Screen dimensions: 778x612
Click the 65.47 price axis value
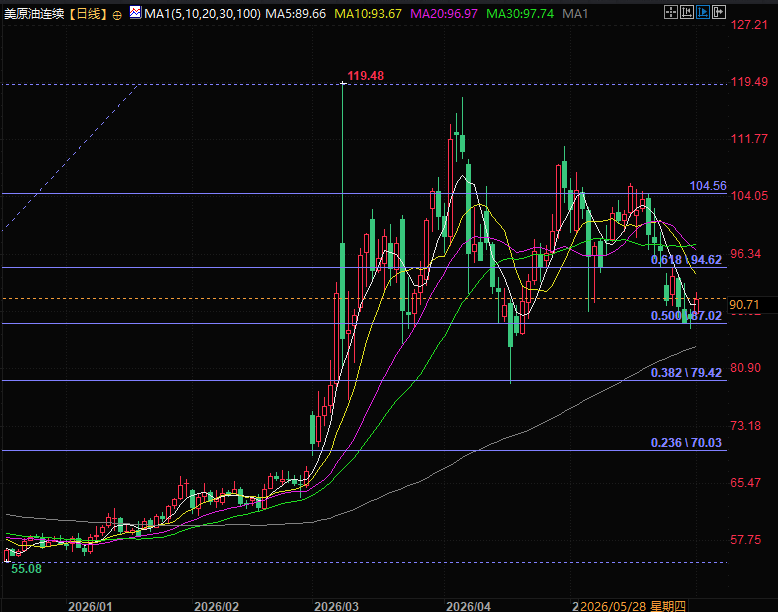745,482
